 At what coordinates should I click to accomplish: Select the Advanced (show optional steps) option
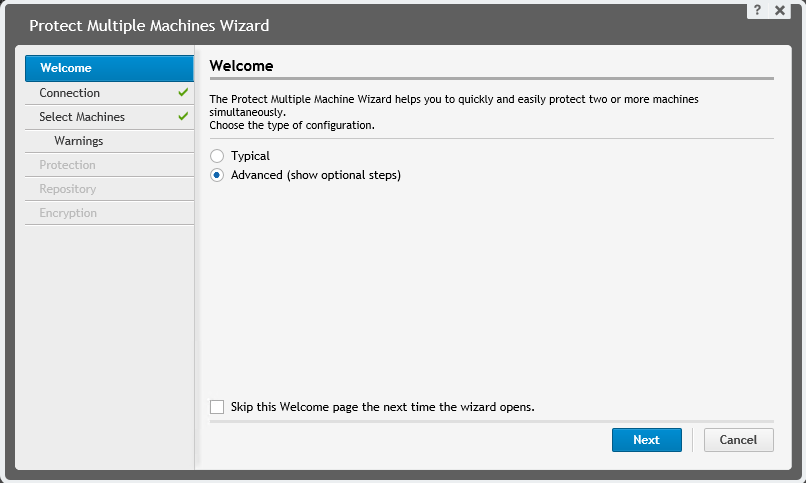[217, 175]
